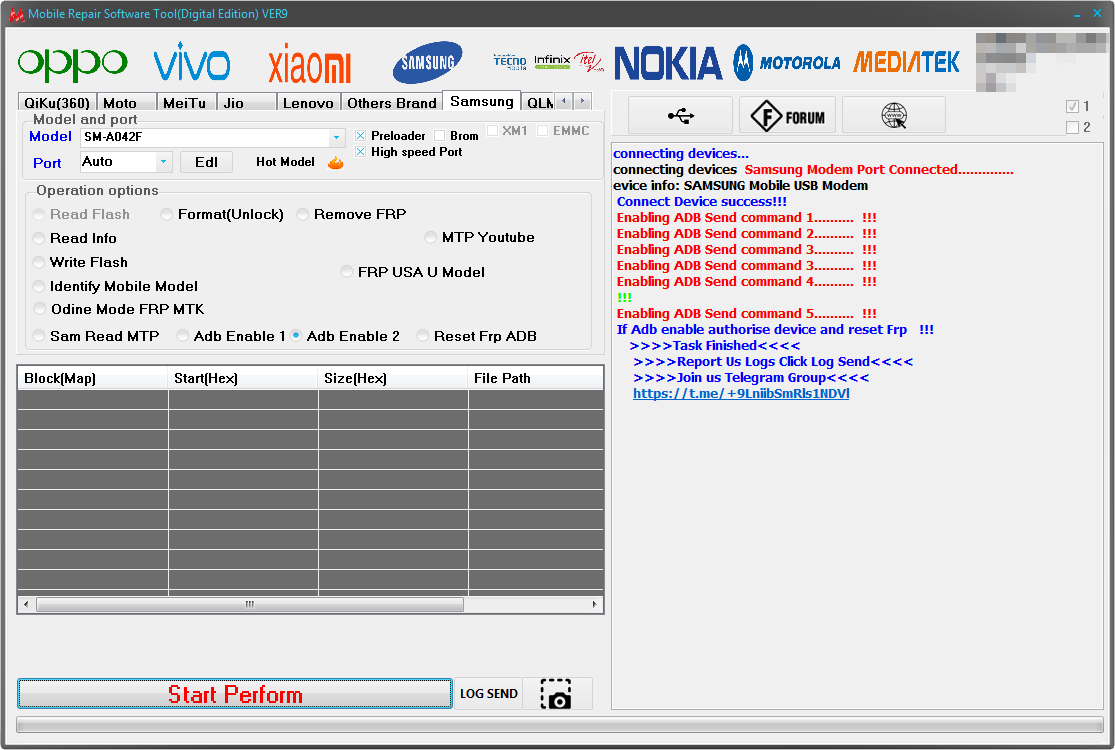Click the LOG SEND button
Screen dimensions: 1115x750
[x=489, y=694]
